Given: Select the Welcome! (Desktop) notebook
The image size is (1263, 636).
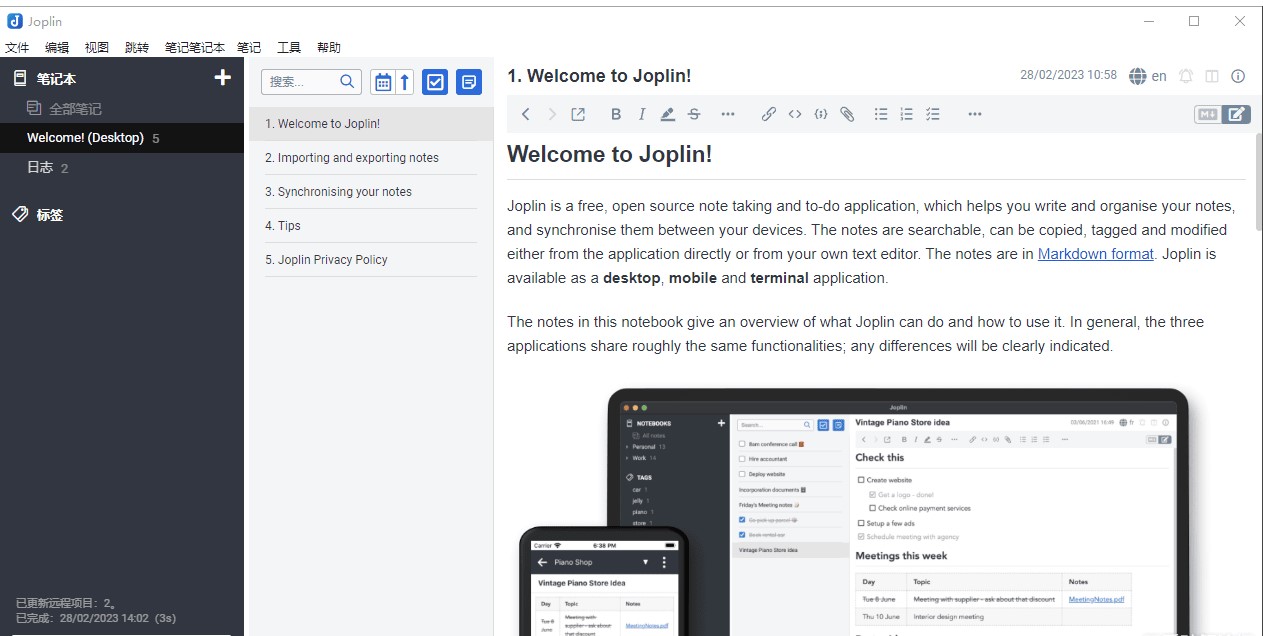Looking at the screenshot, I should click(x=122, y=138).
